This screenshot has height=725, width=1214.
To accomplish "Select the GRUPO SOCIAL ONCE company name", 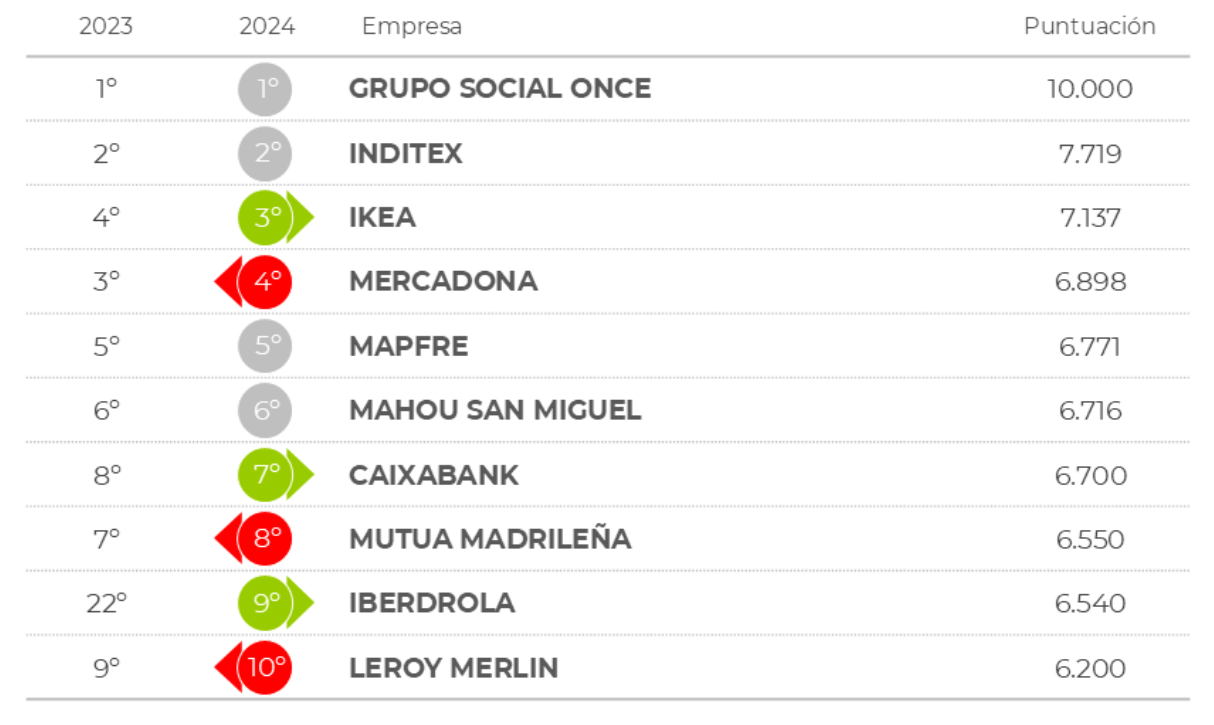I will (500, 89).
